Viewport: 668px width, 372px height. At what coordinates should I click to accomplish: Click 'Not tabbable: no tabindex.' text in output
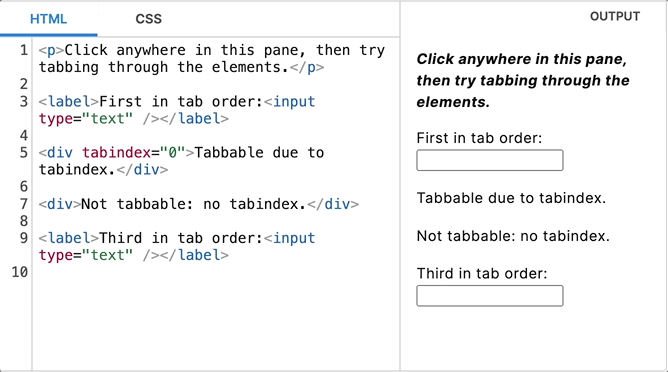tap(513, 236)
